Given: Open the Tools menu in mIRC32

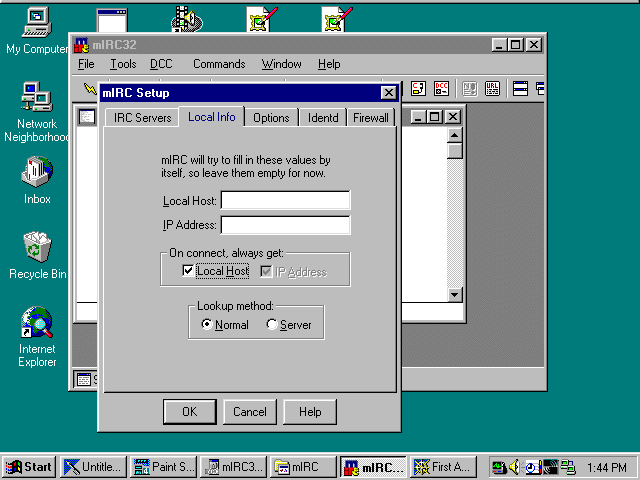Looking at the screenshot, I should click(123, 64).
